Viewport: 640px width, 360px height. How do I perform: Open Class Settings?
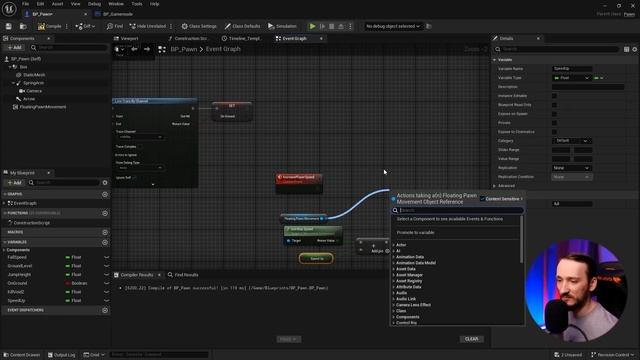pos(199,26)
